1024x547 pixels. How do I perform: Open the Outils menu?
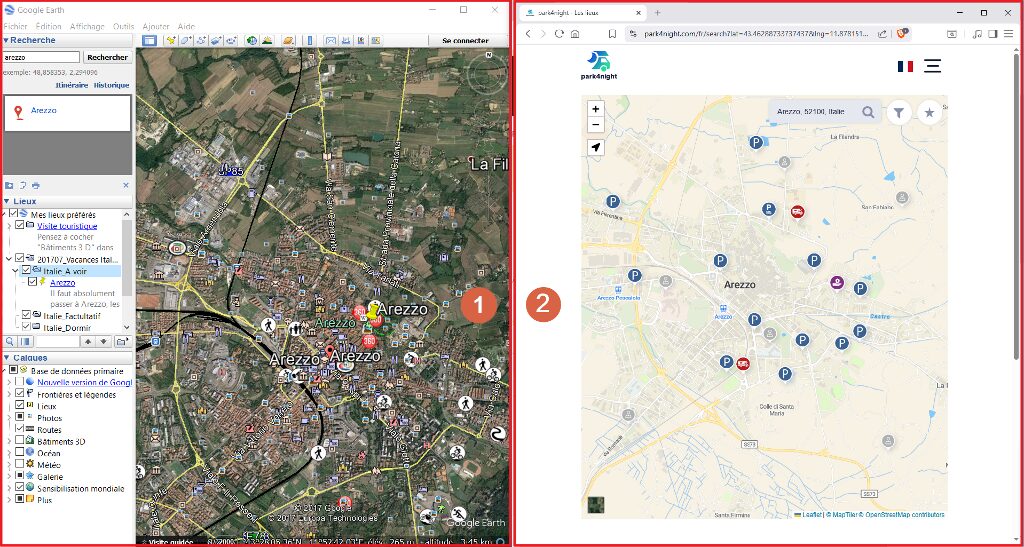123,27
